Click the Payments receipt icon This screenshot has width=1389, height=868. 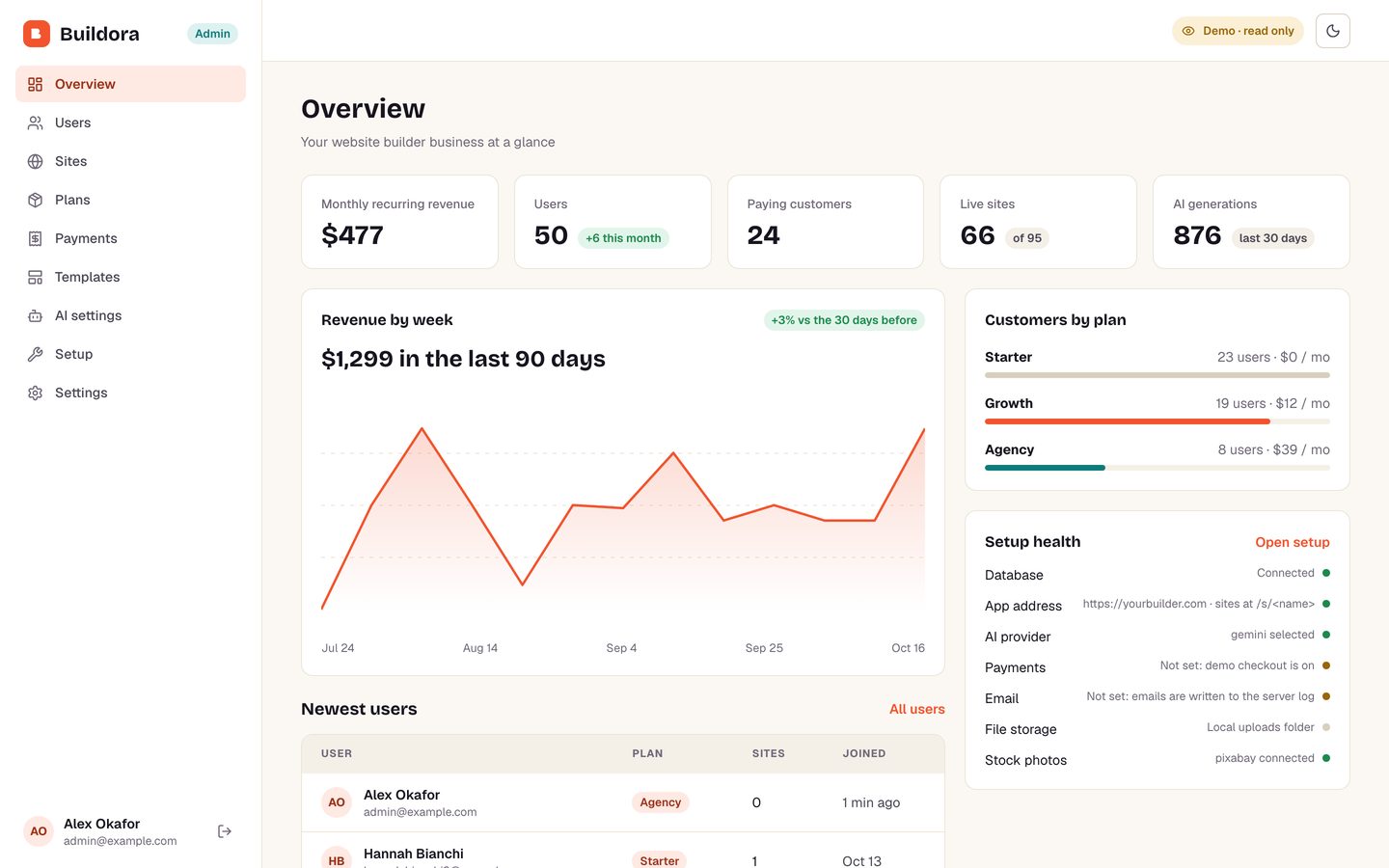pyautogui.click(x=36, y=238)
